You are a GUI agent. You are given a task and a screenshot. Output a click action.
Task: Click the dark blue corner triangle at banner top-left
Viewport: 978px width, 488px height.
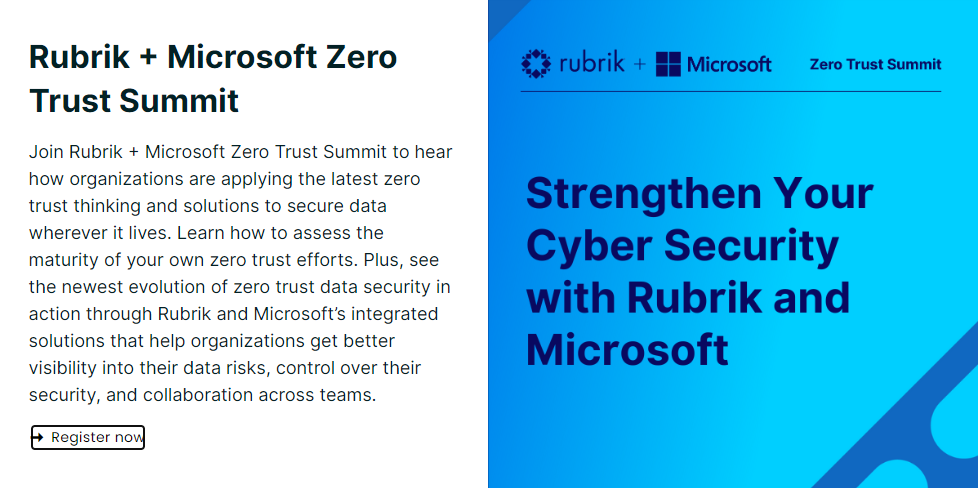pos(502,10)
